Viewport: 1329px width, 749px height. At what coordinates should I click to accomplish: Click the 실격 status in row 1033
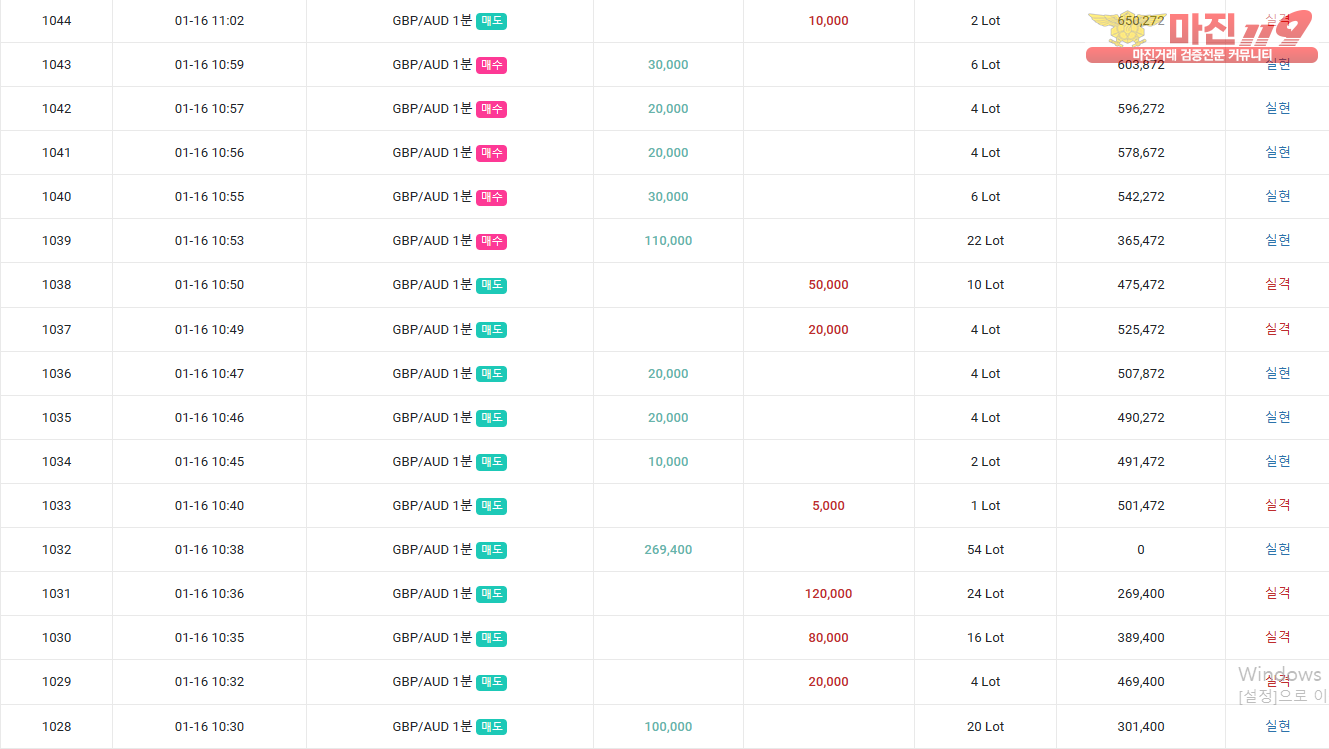tap(1277, 505)
